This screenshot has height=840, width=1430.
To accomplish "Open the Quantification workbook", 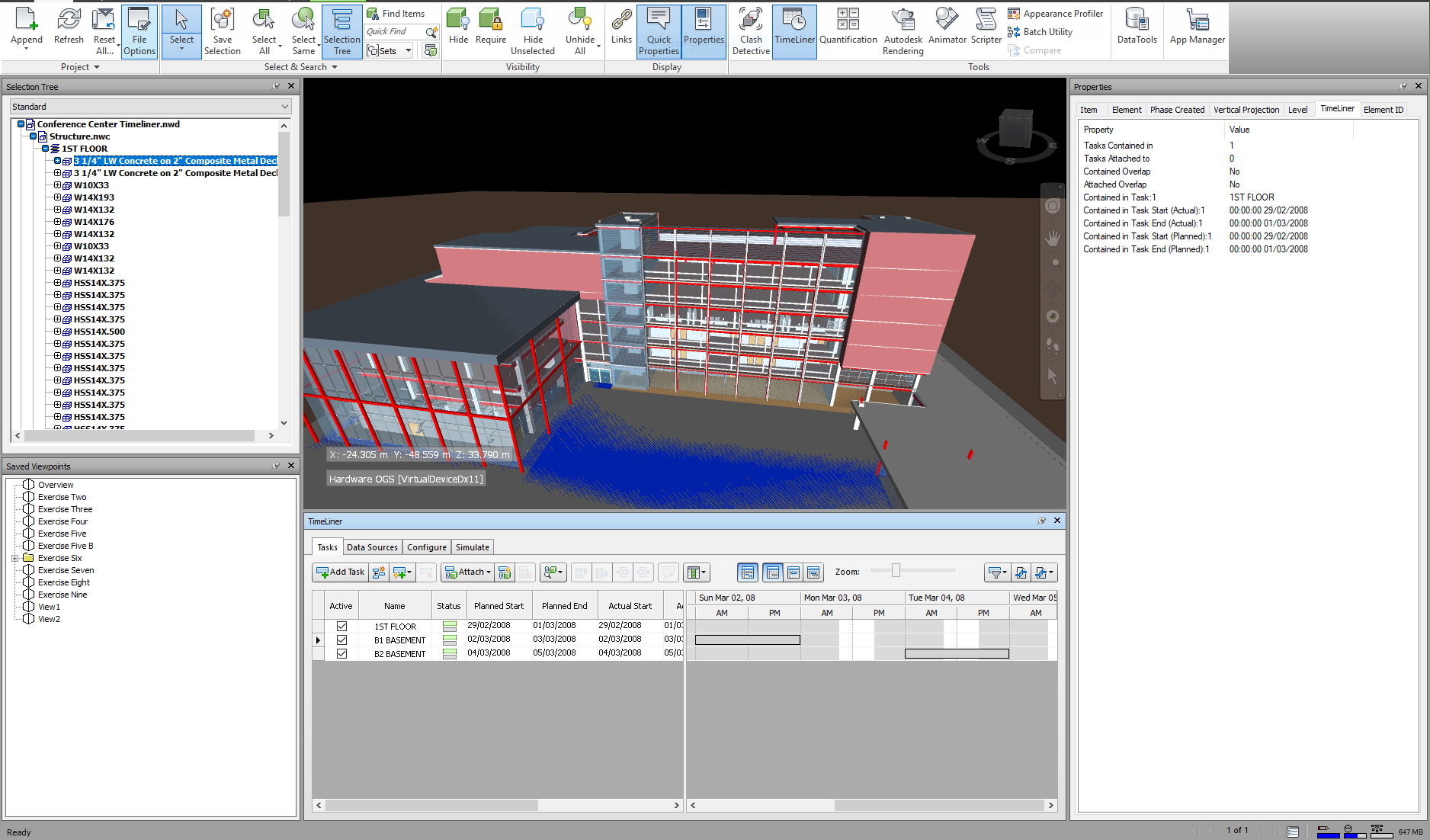I will (x=848, y=30).
